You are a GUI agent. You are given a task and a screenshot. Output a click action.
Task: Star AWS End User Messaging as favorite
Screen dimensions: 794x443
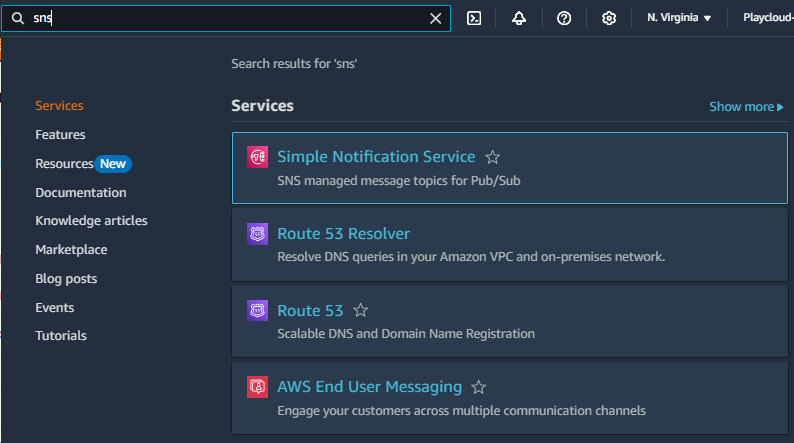[479, 387]
